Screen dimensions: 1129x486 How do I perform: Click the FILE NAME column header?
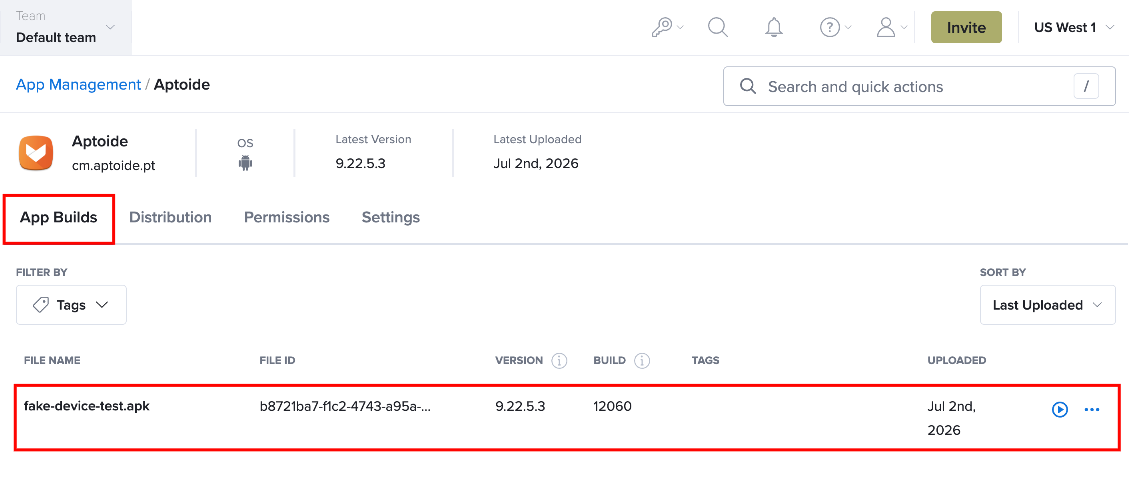(52, 360)
